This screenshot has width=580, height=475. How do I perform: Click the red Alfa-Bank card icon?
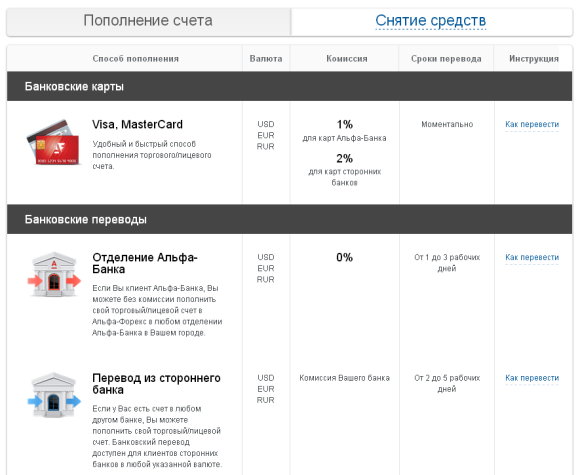53,143
